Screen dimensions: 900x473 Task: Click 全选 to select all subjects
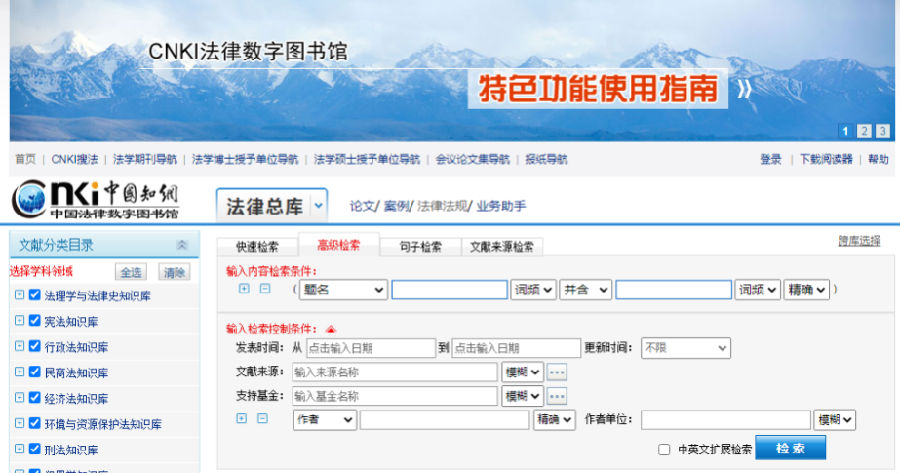click(131, 272)
